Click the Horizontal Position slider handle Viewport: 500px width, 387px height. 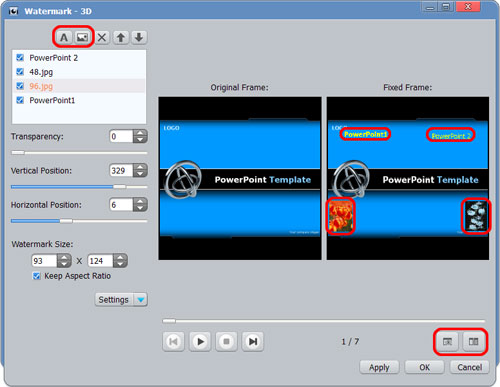tap(66, 221)
